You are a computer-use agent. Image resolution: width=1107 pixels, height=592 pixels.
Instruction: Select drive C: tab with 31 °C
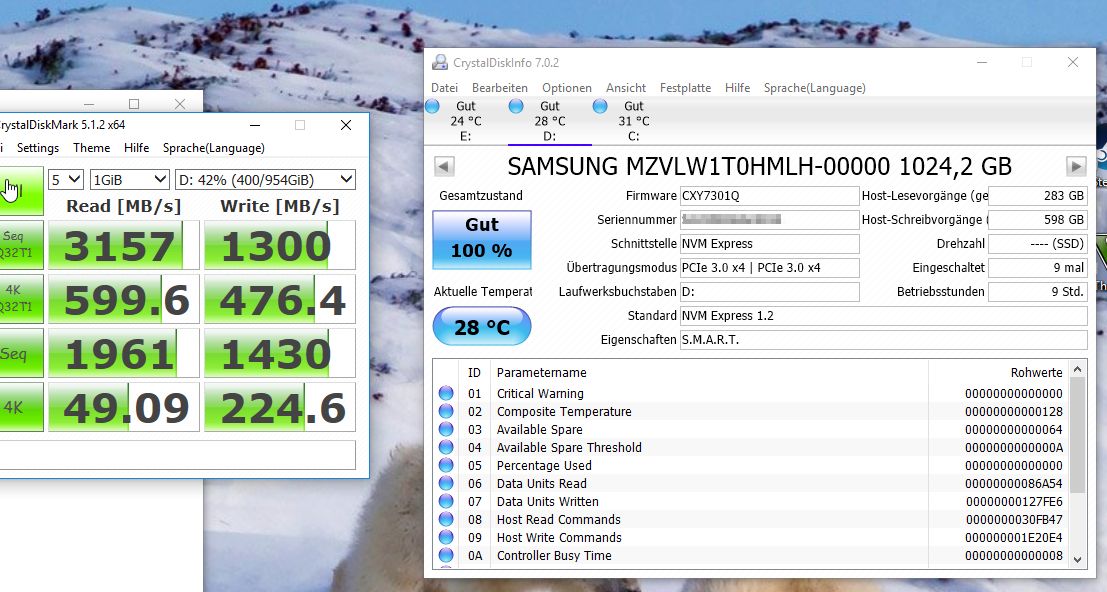point(633,121)
